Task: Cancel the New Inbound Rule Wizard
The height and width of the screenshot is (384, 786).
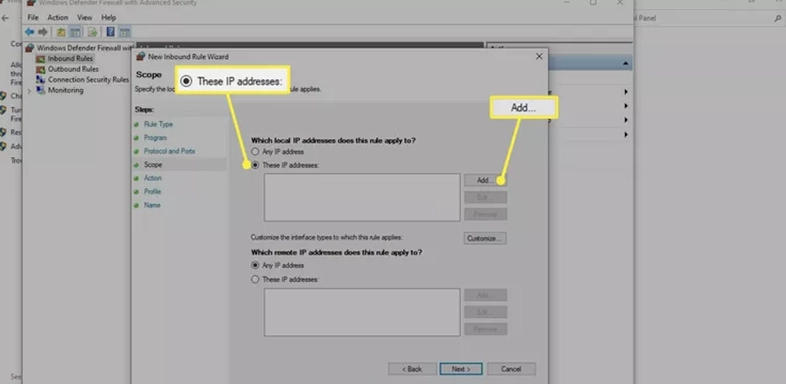Action: click(511, 369)
